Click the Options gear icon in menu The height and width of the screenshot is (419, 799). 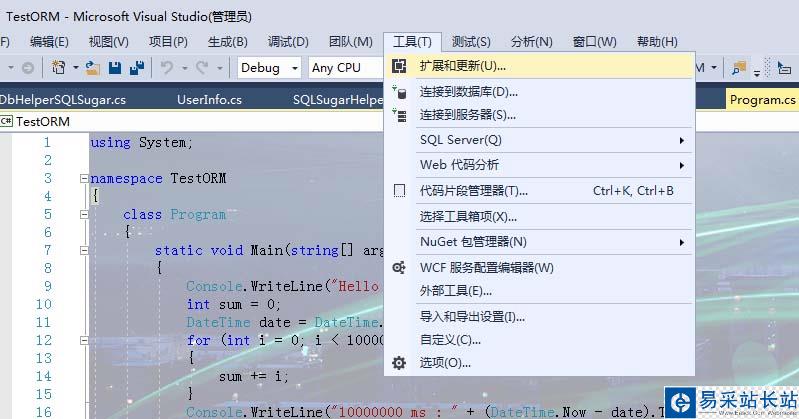pos(399,362)
